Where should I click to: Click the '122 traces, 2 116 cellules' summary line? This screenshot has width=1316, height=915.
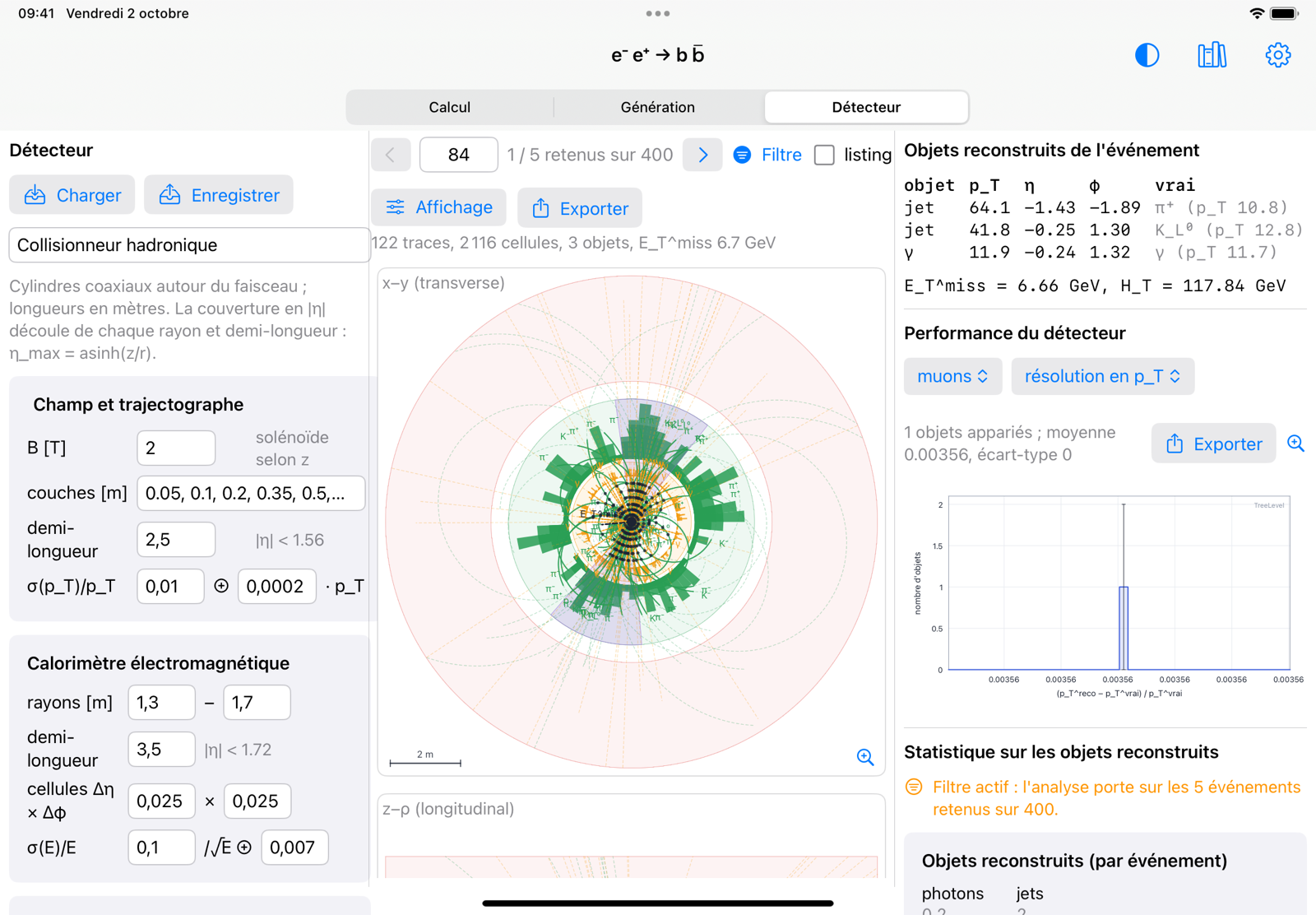point(573,243)
